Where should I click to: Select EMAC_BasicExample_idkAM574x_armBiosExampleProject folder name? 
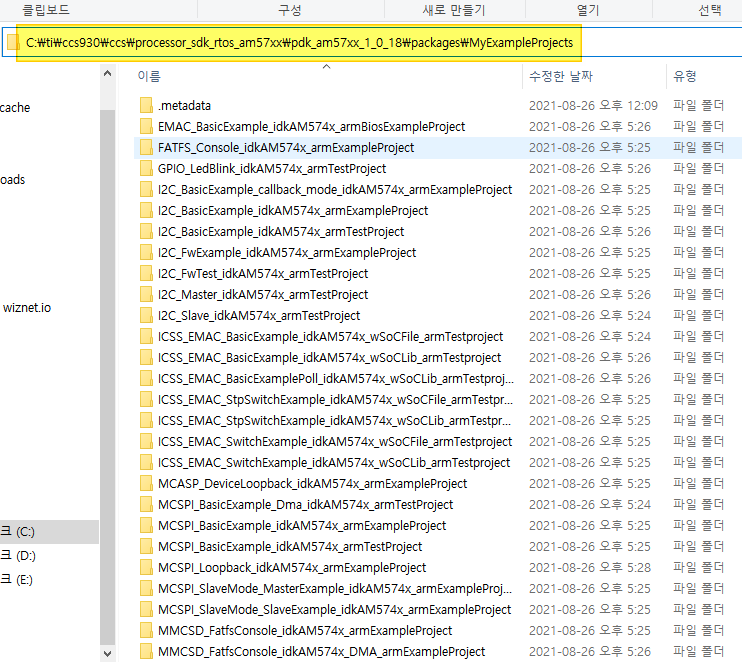(311, 126)
